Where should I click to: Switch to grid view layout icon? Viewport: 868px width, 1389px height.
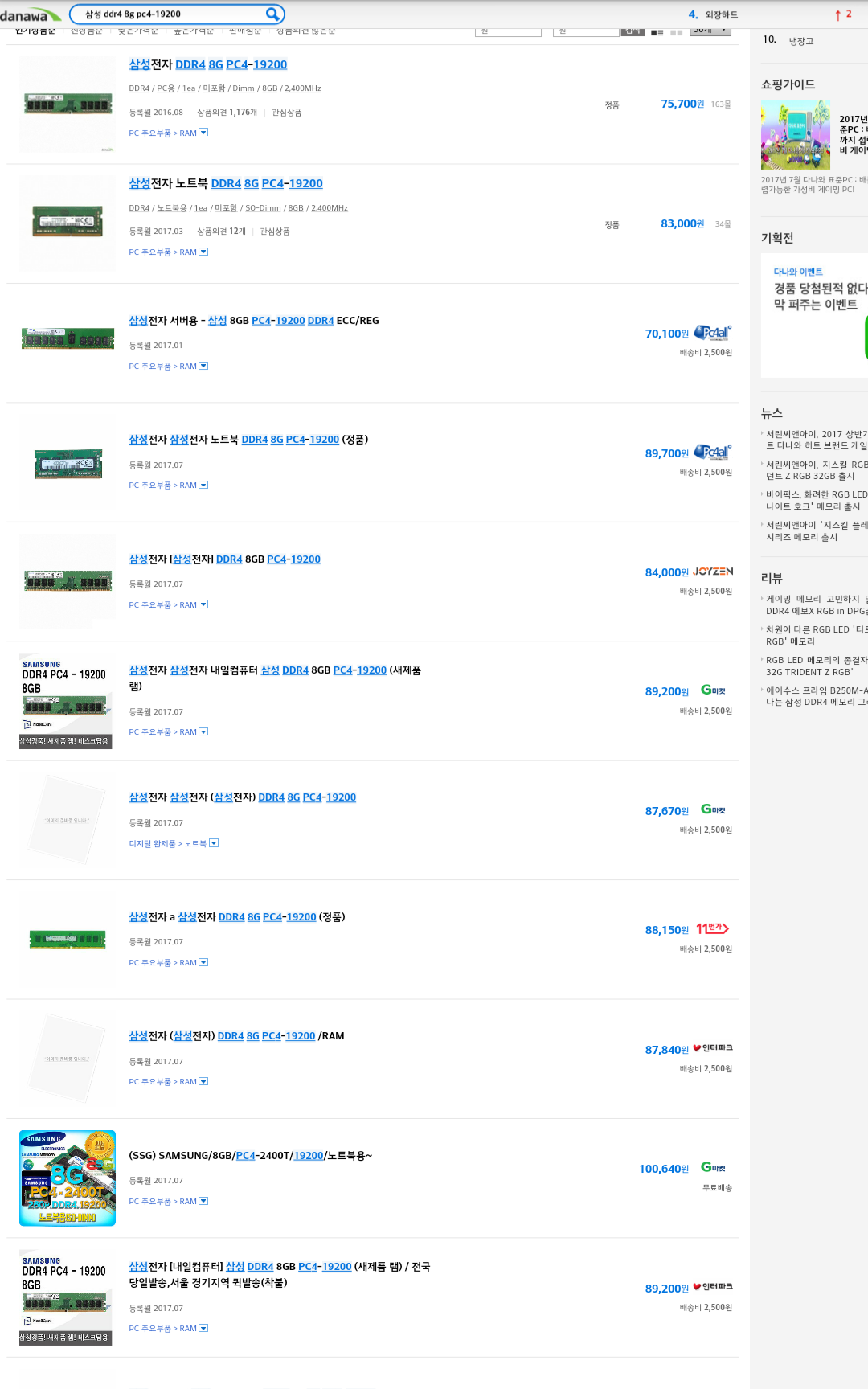pos(676,32)
